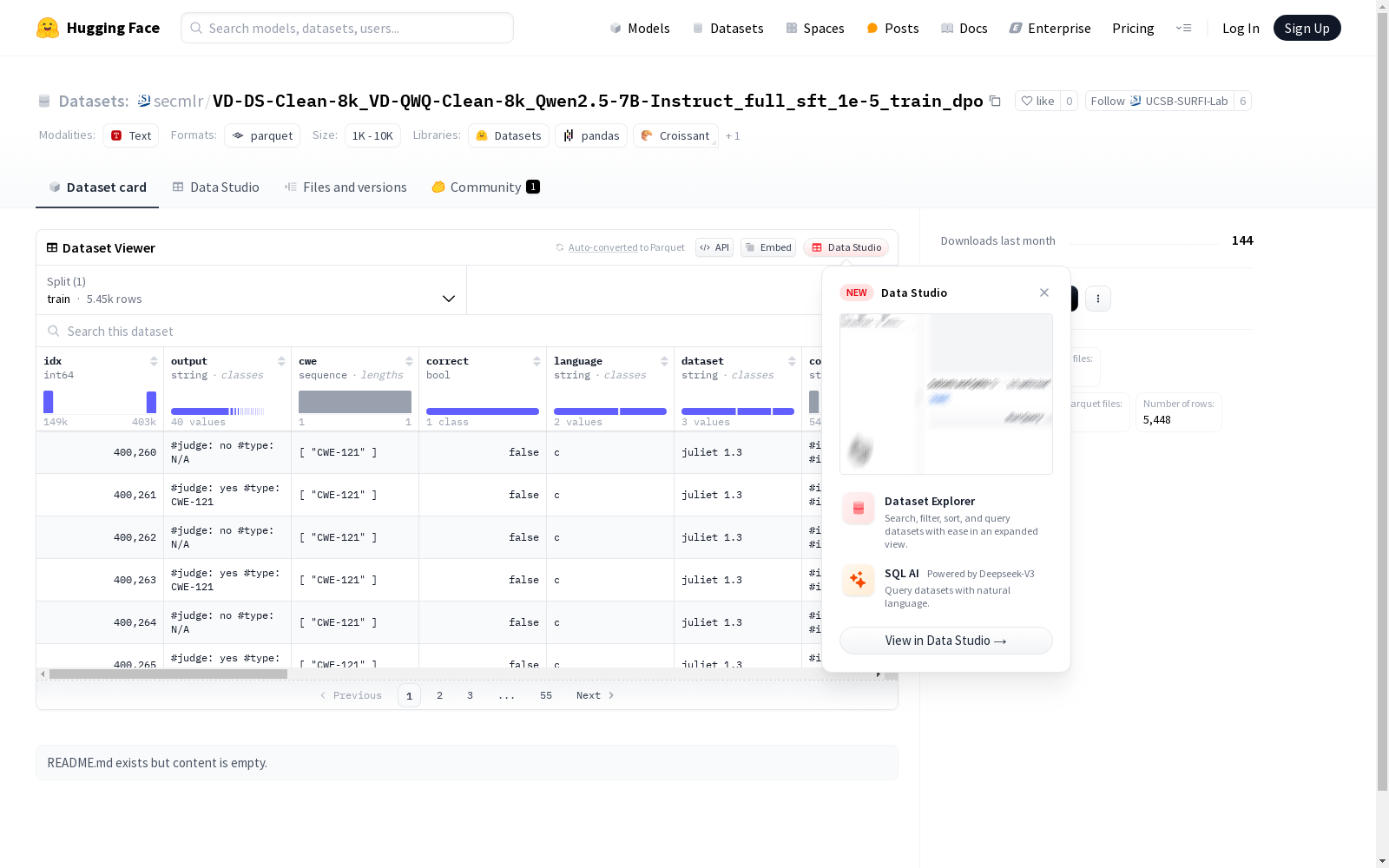The height and width of the screenshot is (868, 1389).
Task: Click the Datasets library tag
Action: pos(509,135)
